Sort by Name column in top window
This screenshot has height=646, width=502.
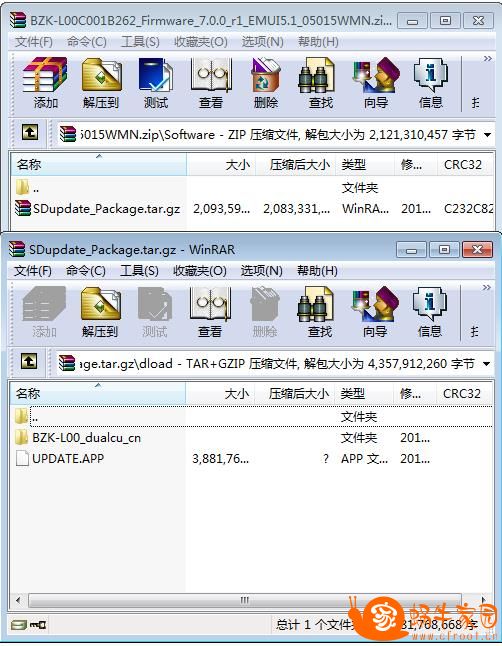[x=99, y=164]
